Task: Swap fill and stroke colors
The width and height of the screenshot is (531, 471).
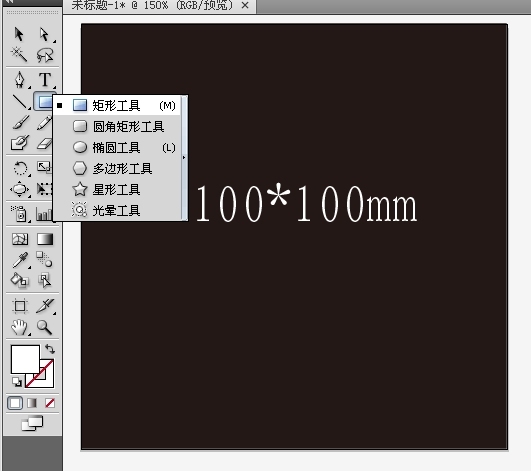Action: pyautogui.click(x=50, y=349)
